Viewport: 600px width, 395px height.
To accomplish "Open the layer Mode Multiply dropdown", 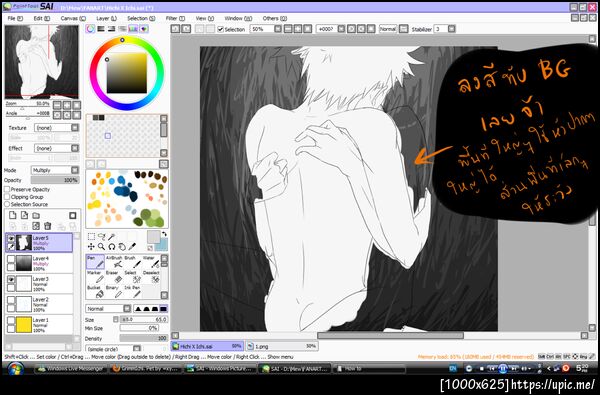I will (x=55, y=170).
